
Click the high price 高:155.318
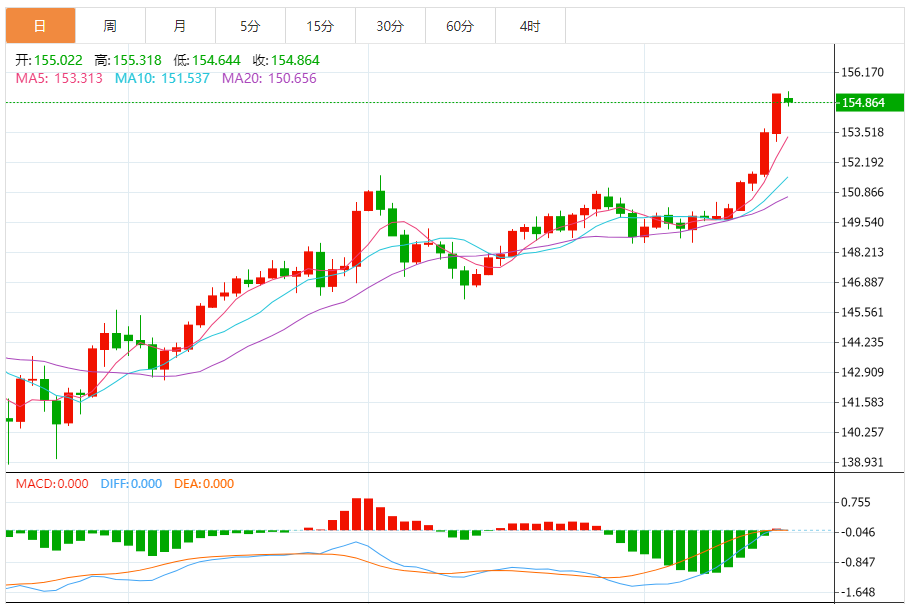(x=128, y=60)
